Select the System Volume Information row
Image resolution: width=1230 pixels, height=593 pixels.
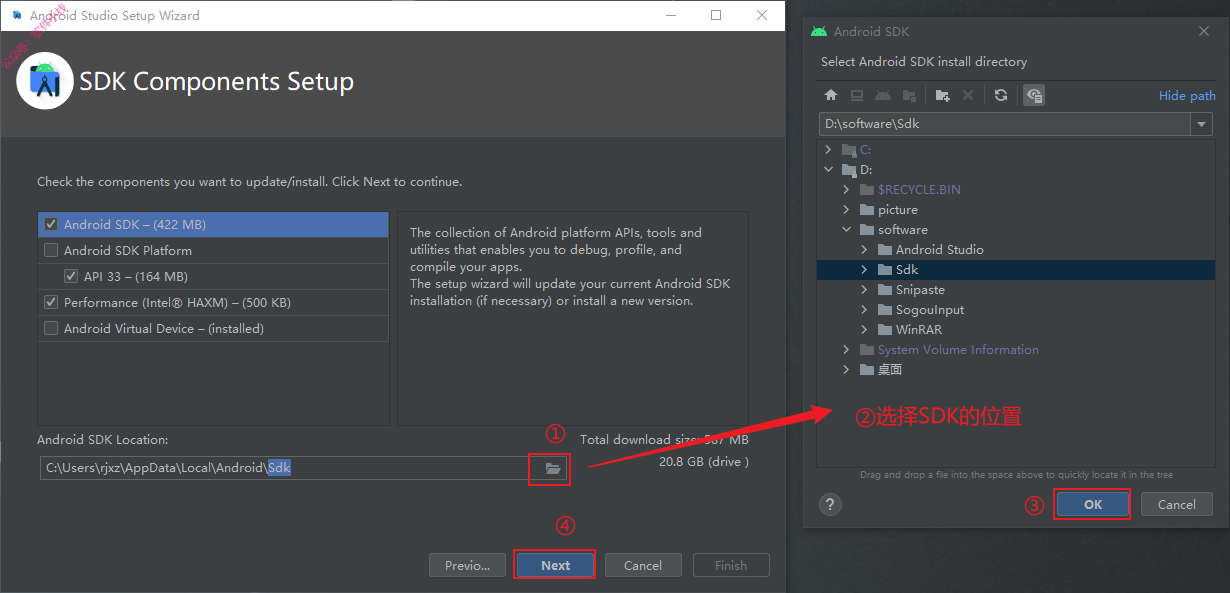(1014, 350)
